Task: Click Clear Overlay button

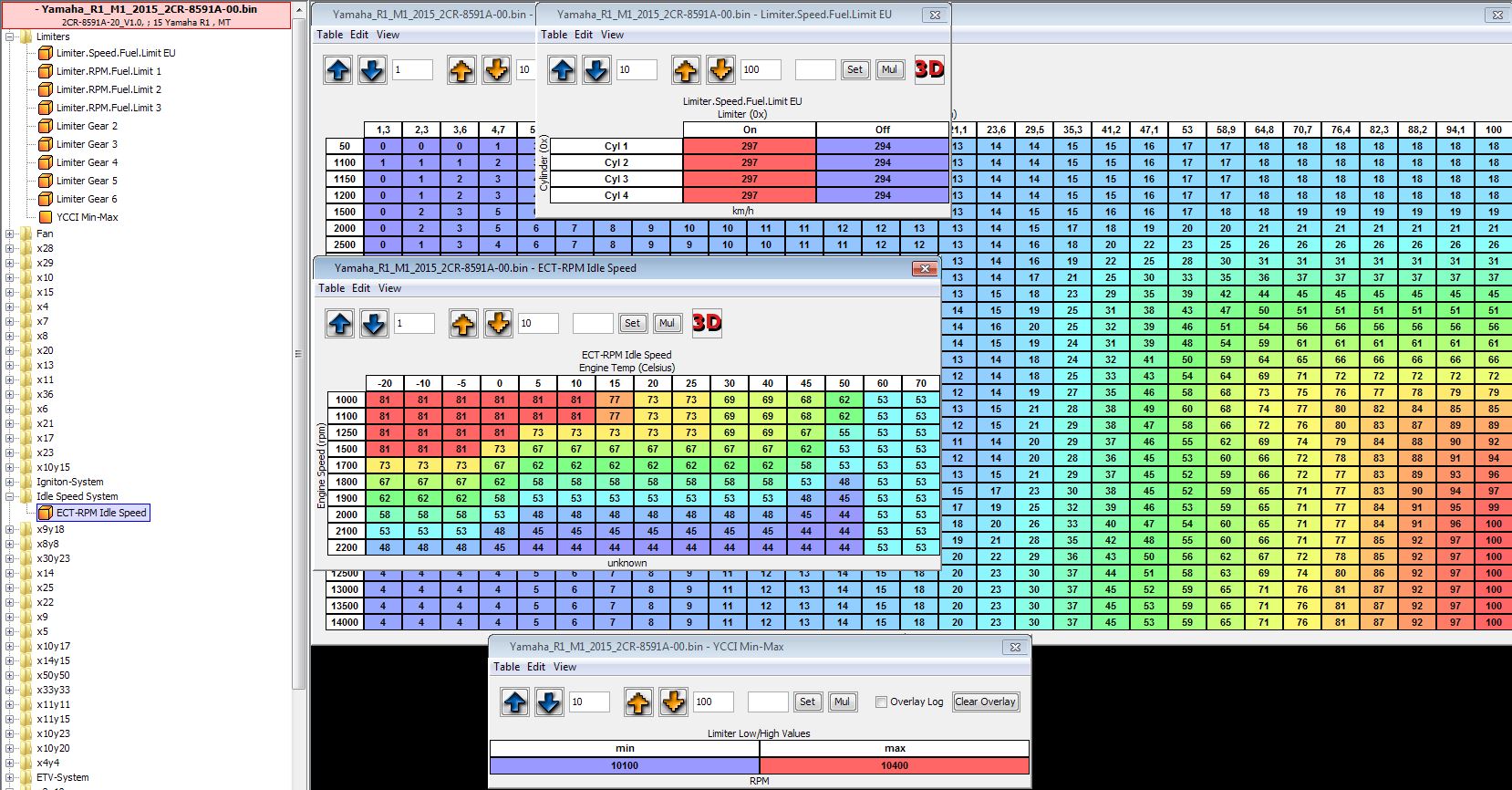Action: pos(985,702)
